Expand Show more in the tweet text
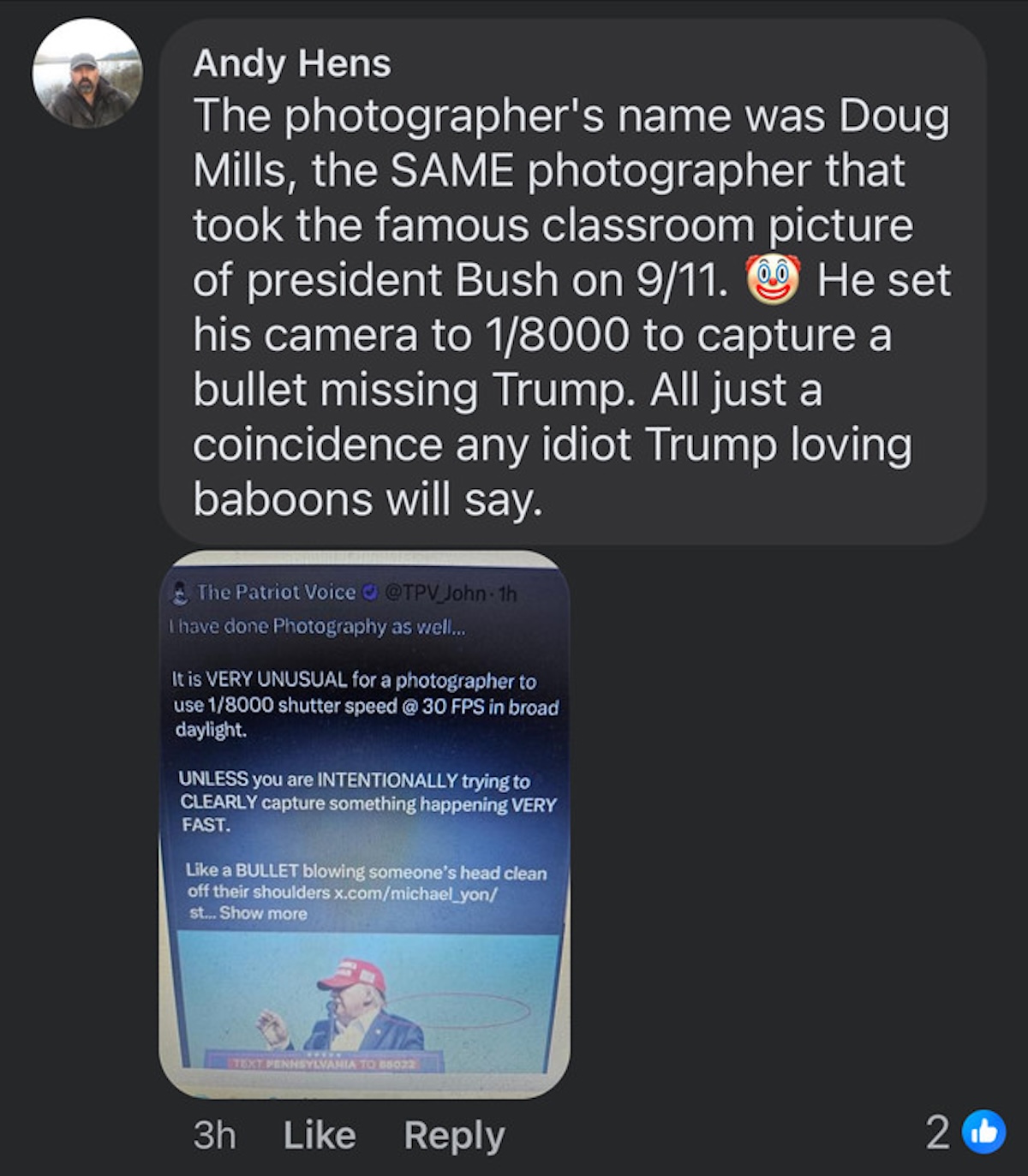Viewport: 1028px width, 1176px height. (x=263, y=913)
